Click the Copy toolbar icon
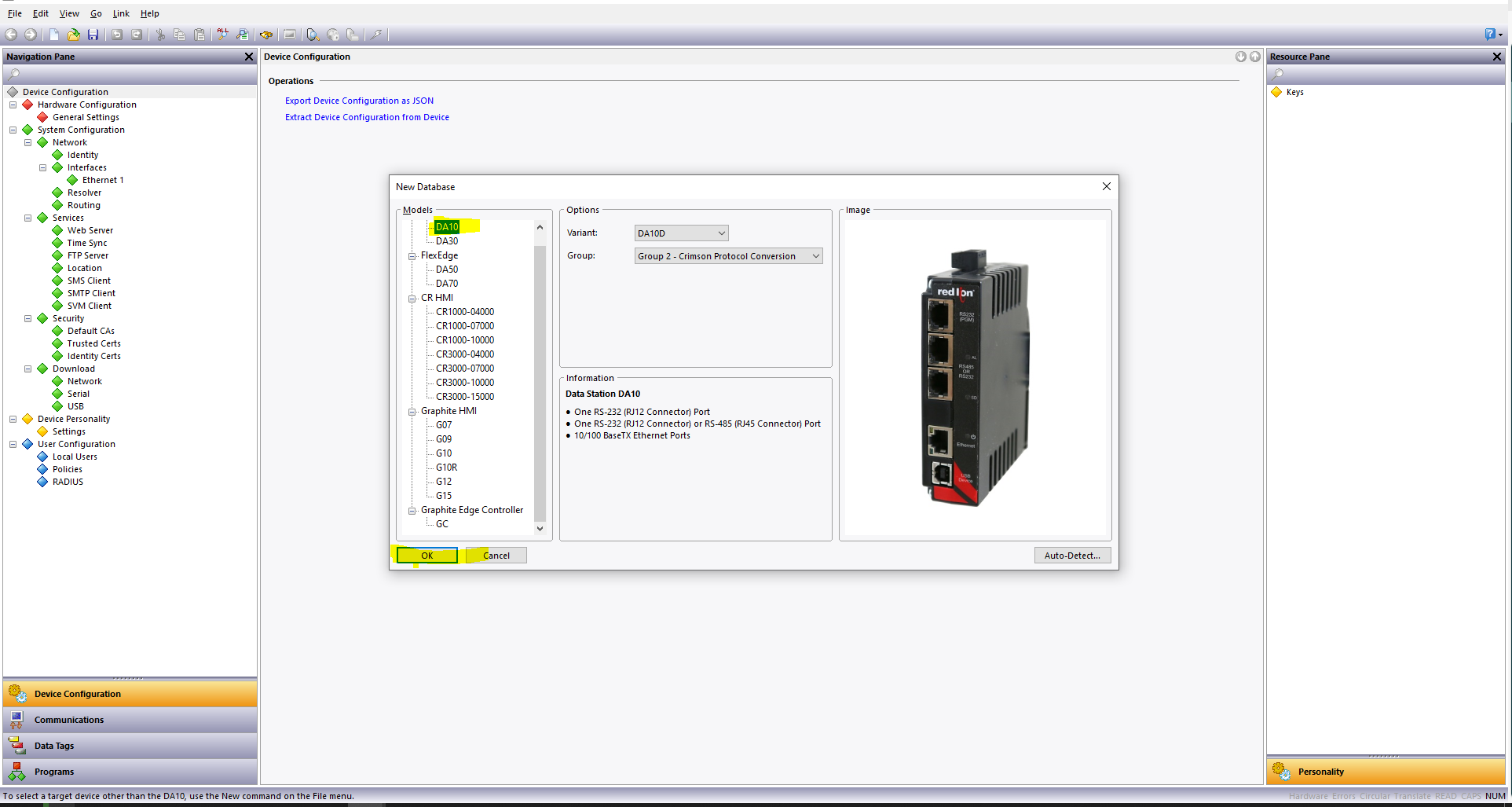Screen dimensions: 1512x807 coord(179,35)
